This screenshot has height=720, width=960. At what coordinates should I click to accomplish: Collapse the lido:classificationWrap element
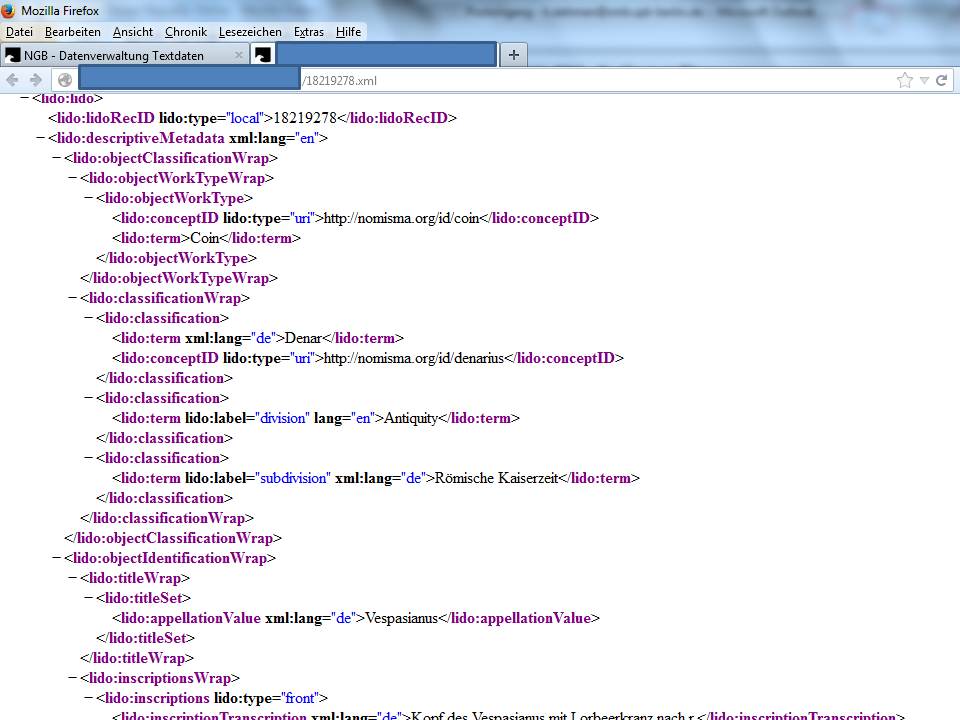(72, 298)
